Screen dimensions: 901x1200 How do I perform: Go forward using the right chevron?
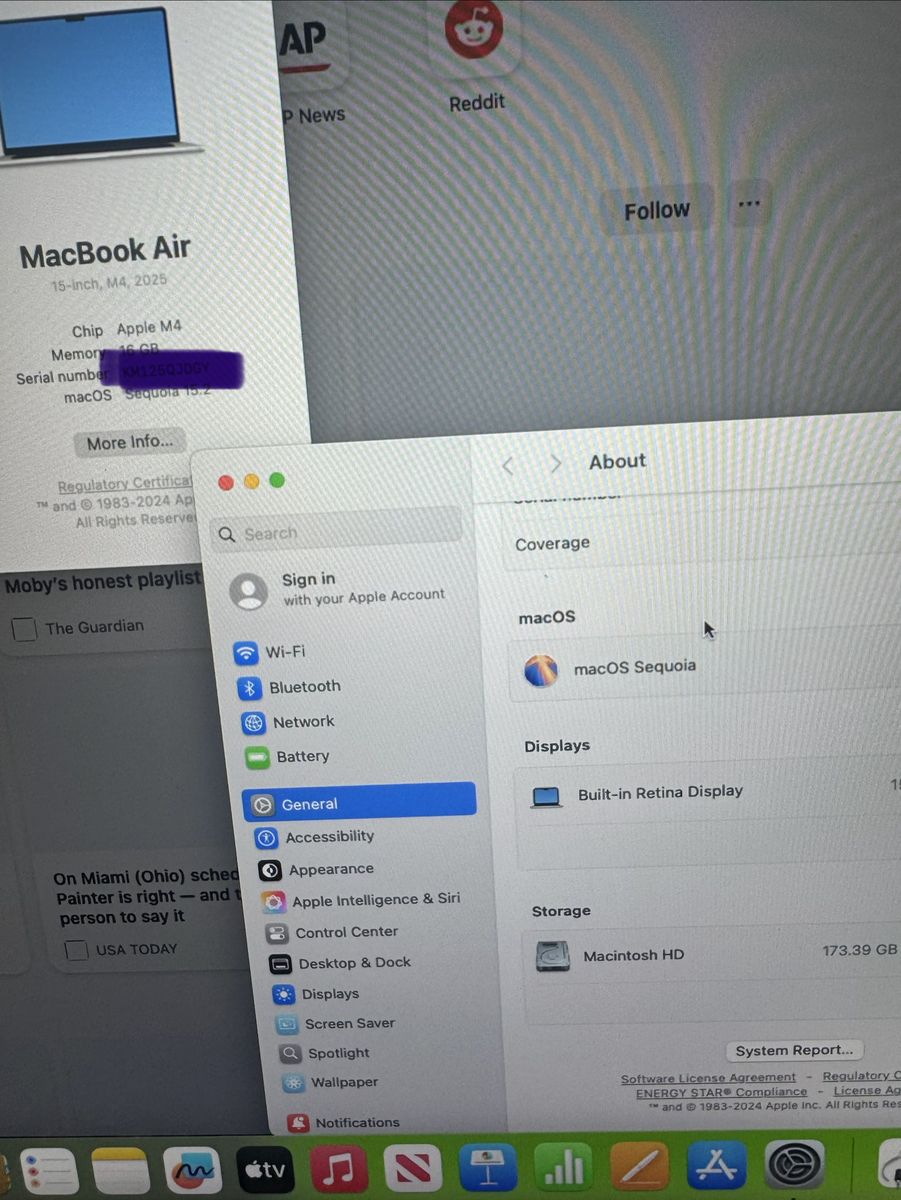coord(555,464)
